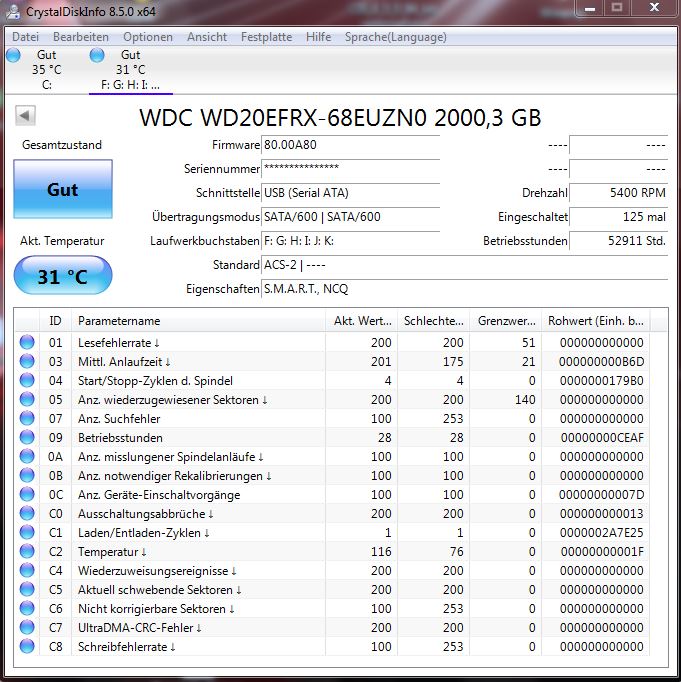Click the Rohwert column header
This screenshot has width=681, height=682.
(596, 321)
